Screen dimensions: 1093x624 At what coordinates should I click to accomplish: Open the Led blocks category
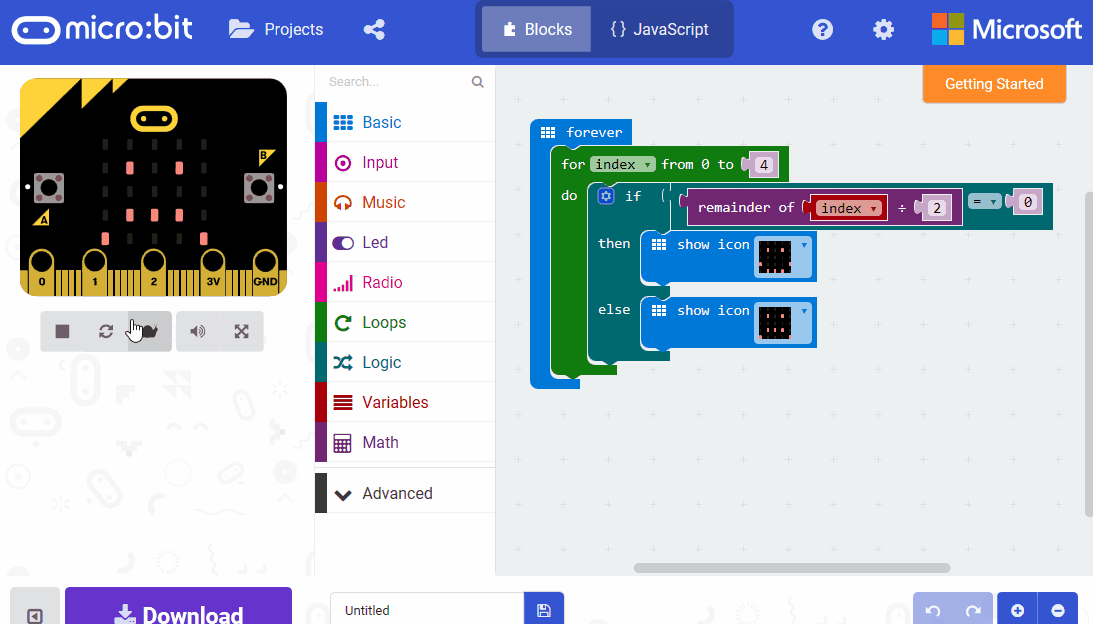click(405, 243)
